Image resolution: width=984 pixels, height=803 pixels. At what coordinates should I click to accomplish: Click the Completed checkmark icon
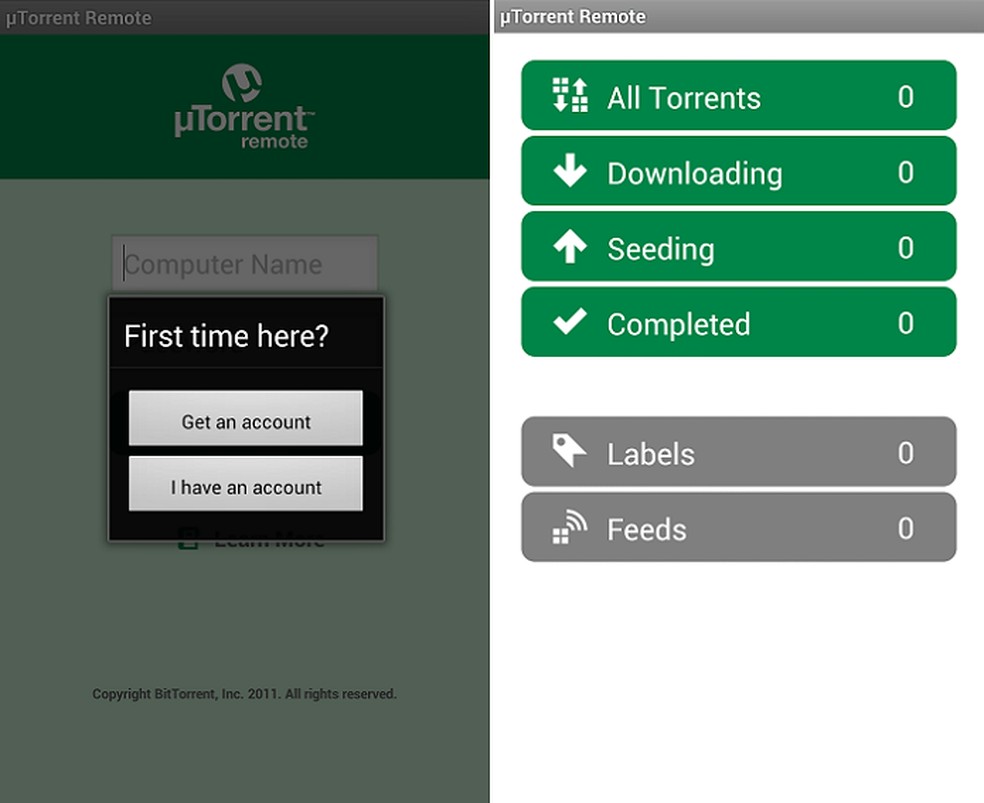tap(570, 321)
